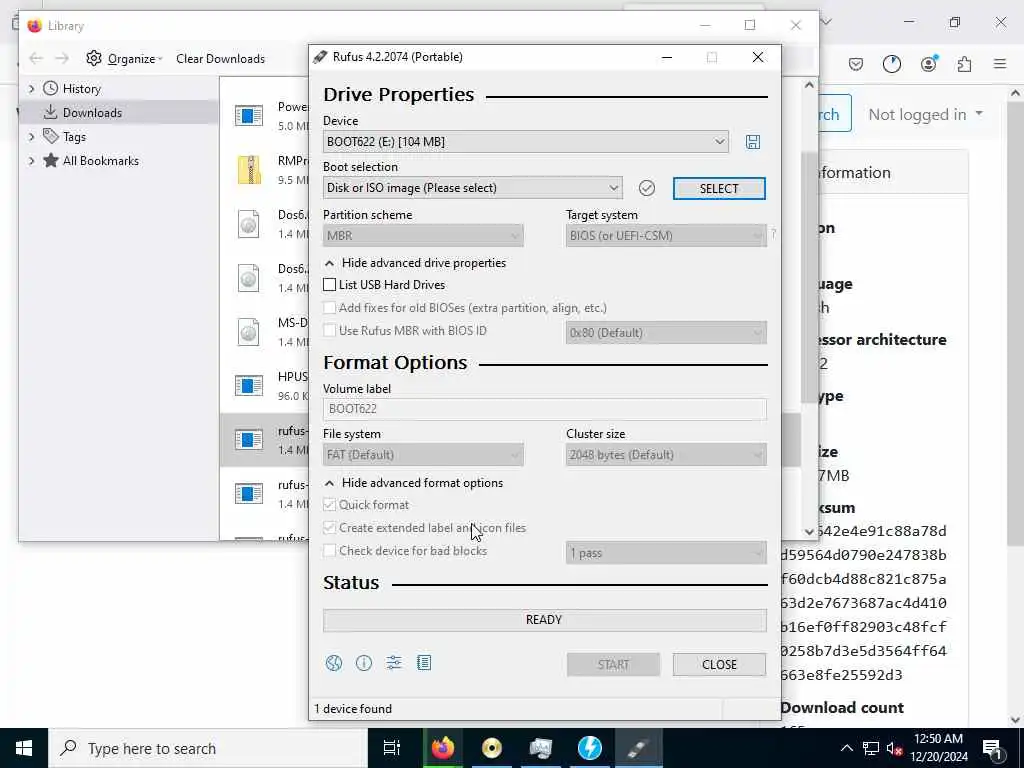Click START button in Rufus
Screen dimensions: 1024x768
point(613,665)
